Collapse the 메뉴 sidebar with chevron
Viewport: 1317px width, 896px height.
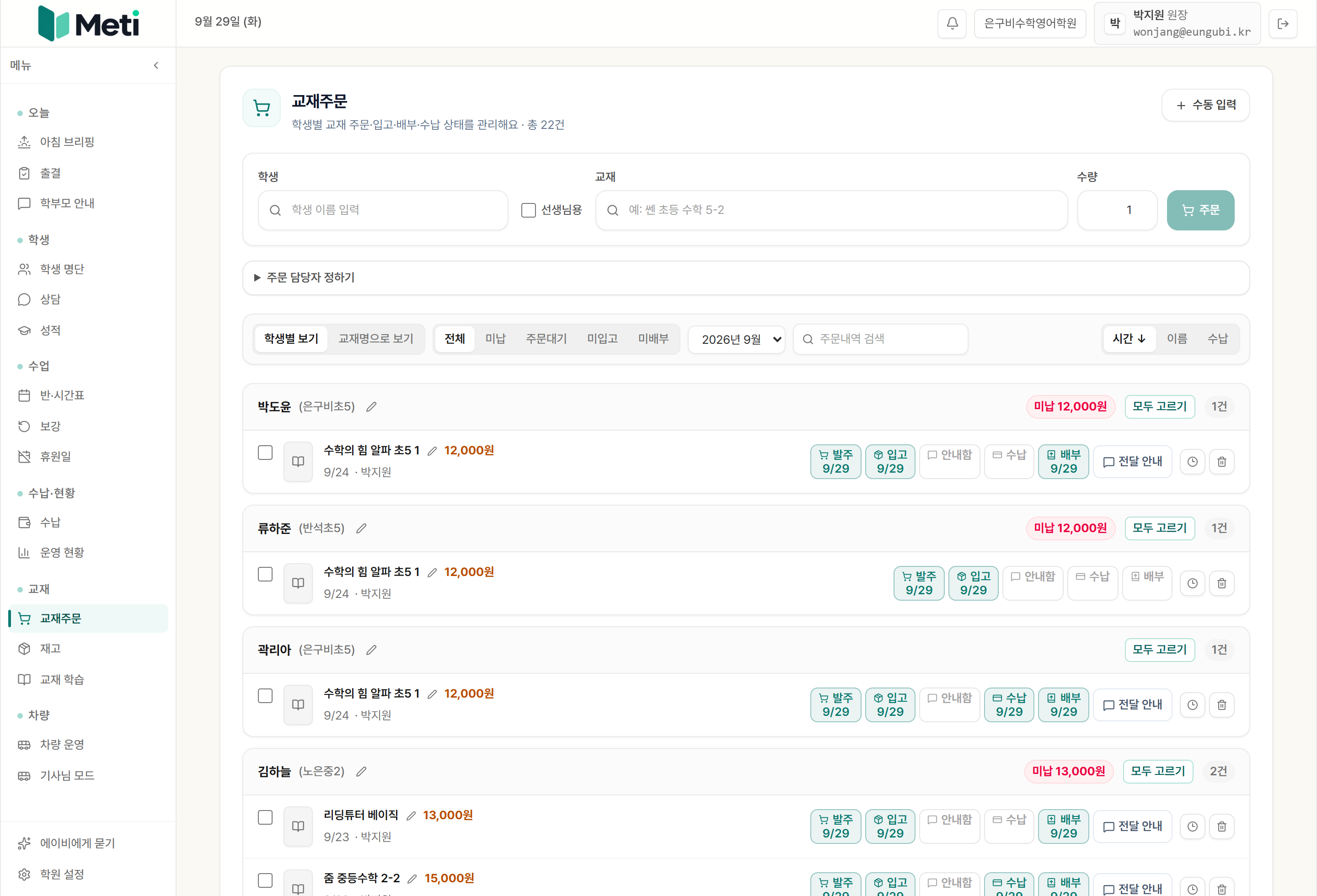(x=156, y=65)
